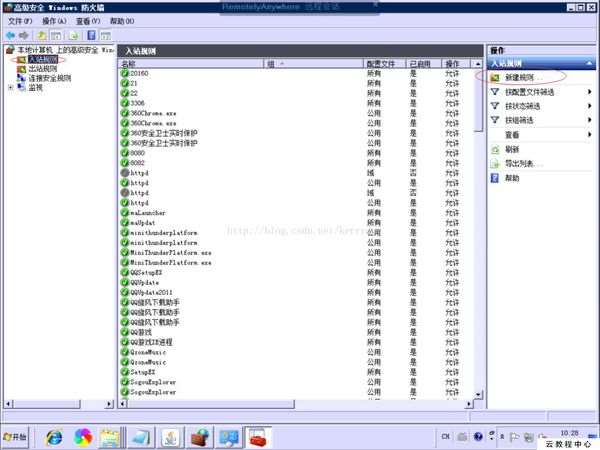This screenshot has height=450, width=600.
Task: Click the left tree horizontal scrollbar left arrow
Action: pyautogui.click(x=8, y=404)
